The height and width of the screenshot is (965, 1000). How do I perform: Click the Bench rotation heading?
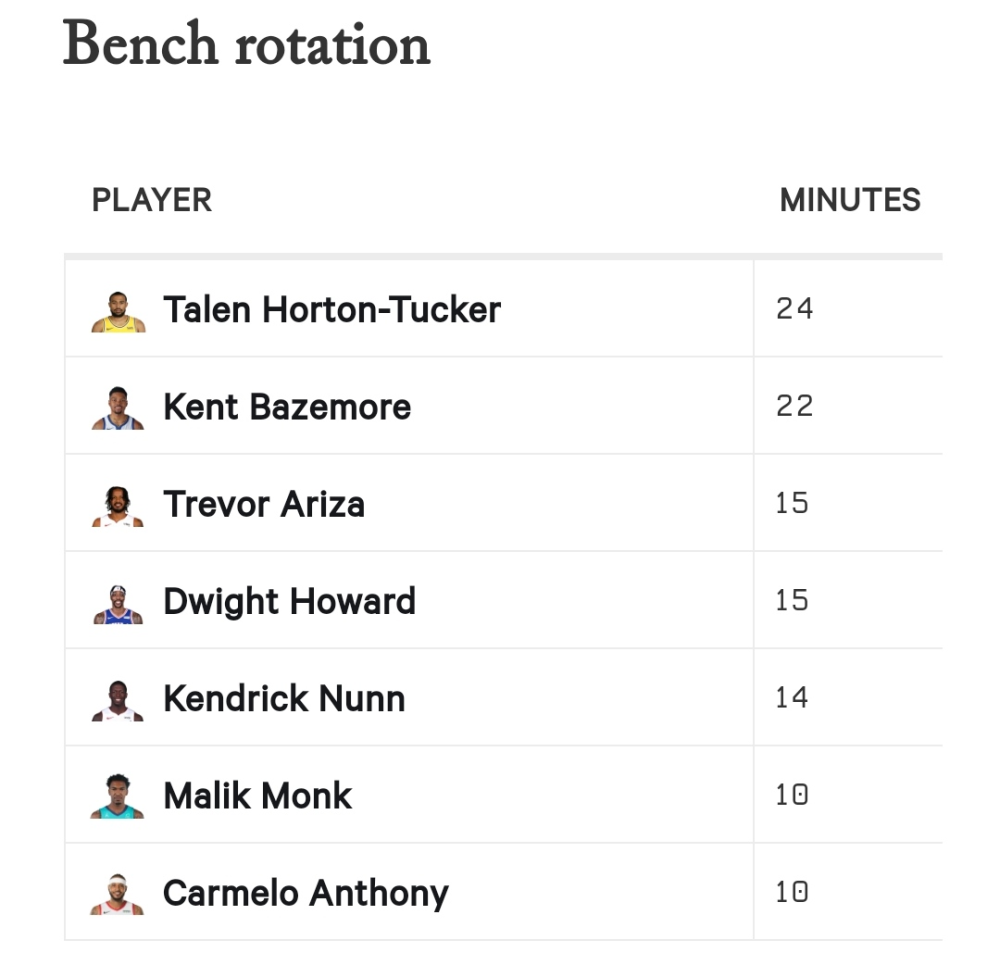click(x=247, y=45)
